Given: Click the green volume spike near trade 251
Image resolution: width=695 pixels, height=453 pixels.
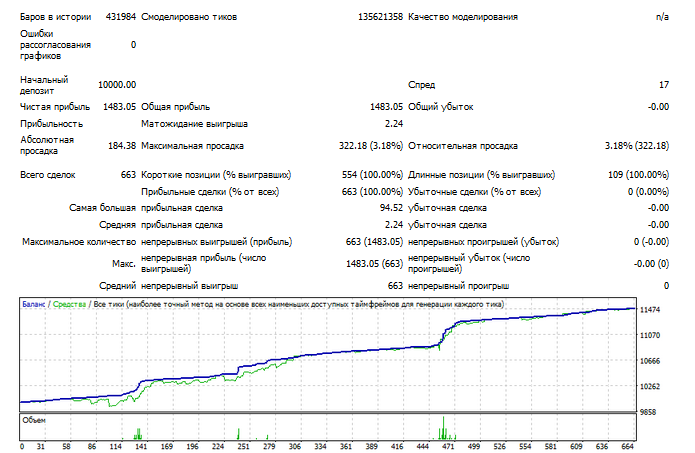Looking at the screenshot, I should [x=238, y=434].
